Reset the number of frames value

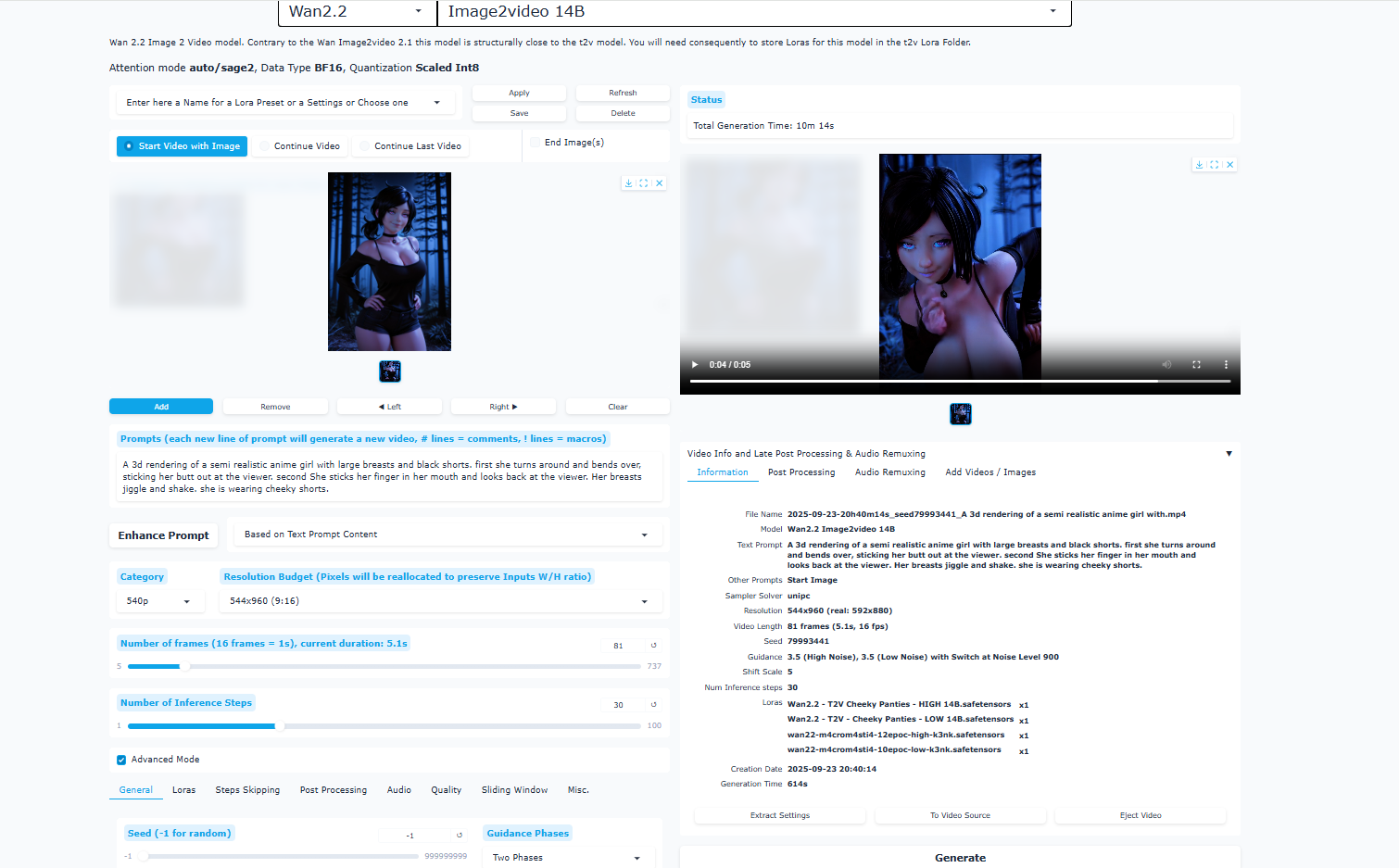pos(653,646)
